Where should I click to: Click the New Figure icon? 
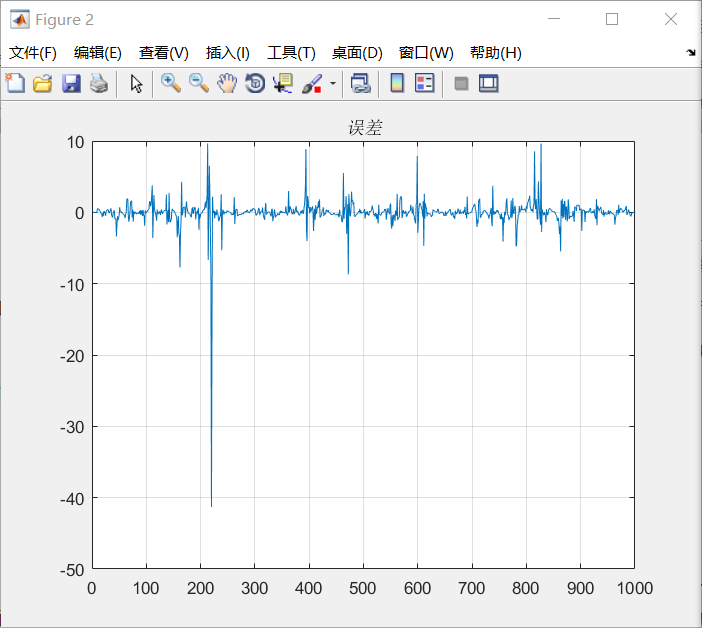[x=15, y=84]
